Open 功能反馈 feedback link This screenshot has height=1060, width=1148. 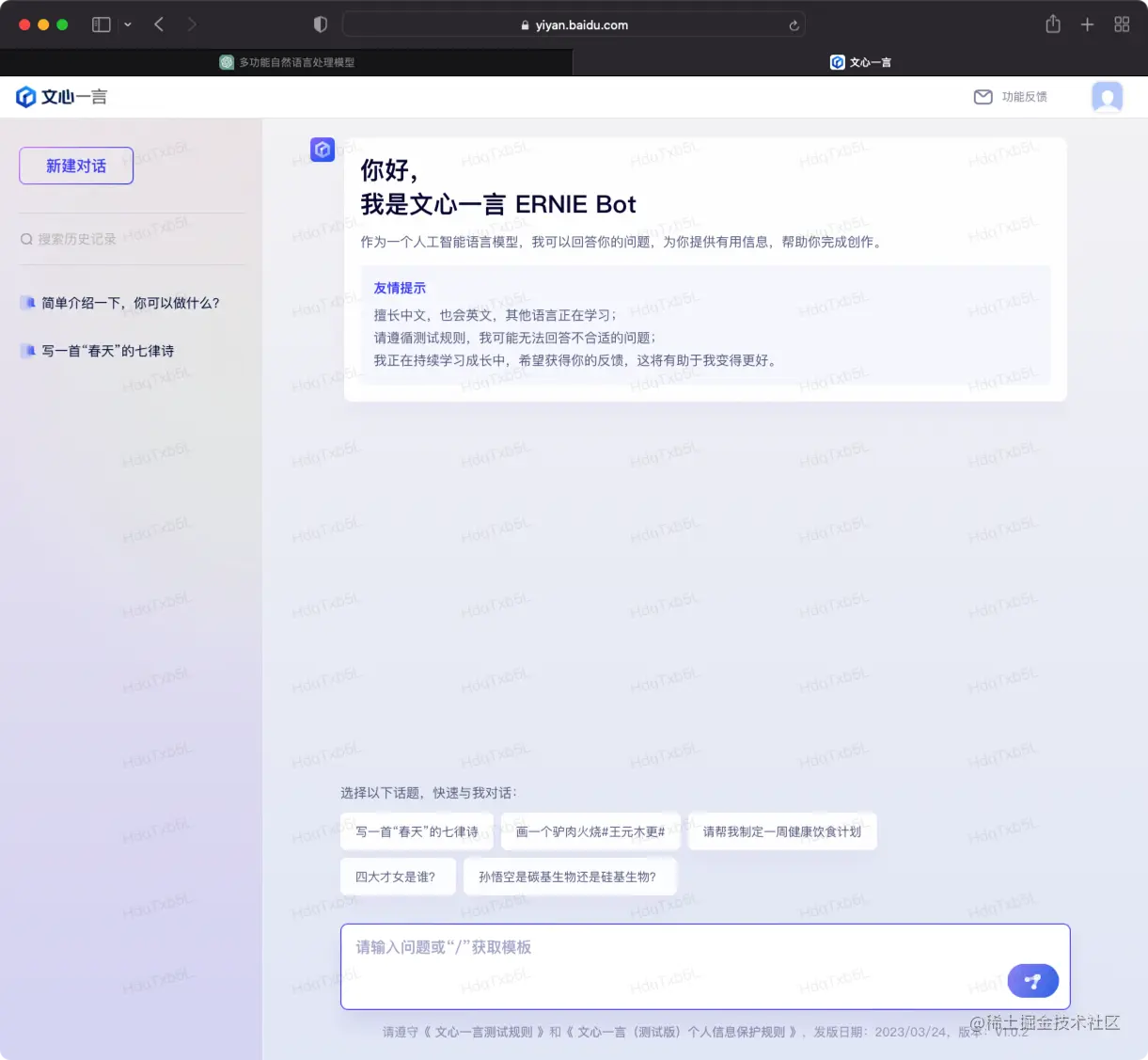click(x=1024, y=97)
